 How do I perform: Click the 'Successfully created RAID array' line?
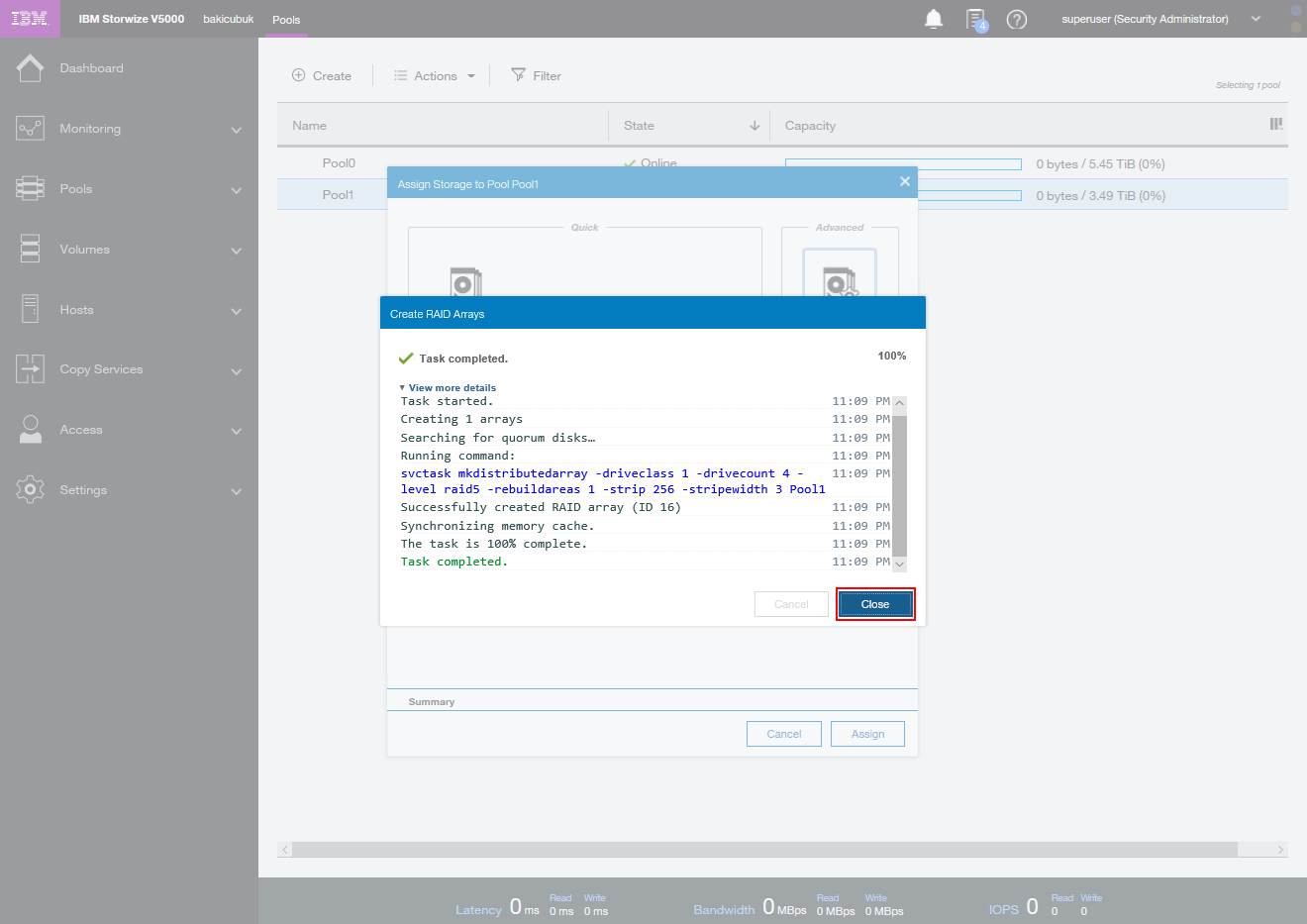541,507
